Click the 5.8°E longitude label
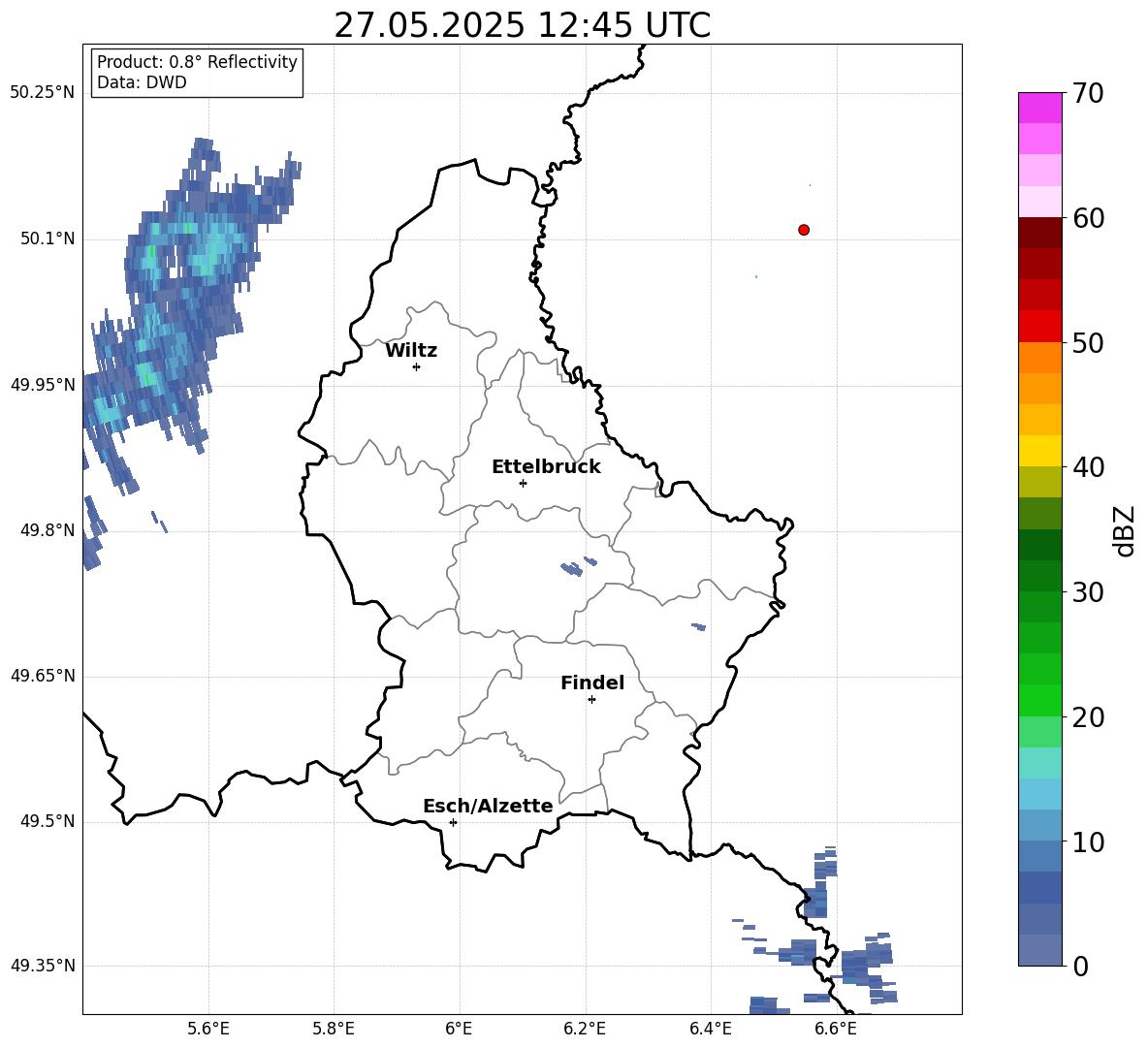1148x1048 pixels. pos(334,1029)
